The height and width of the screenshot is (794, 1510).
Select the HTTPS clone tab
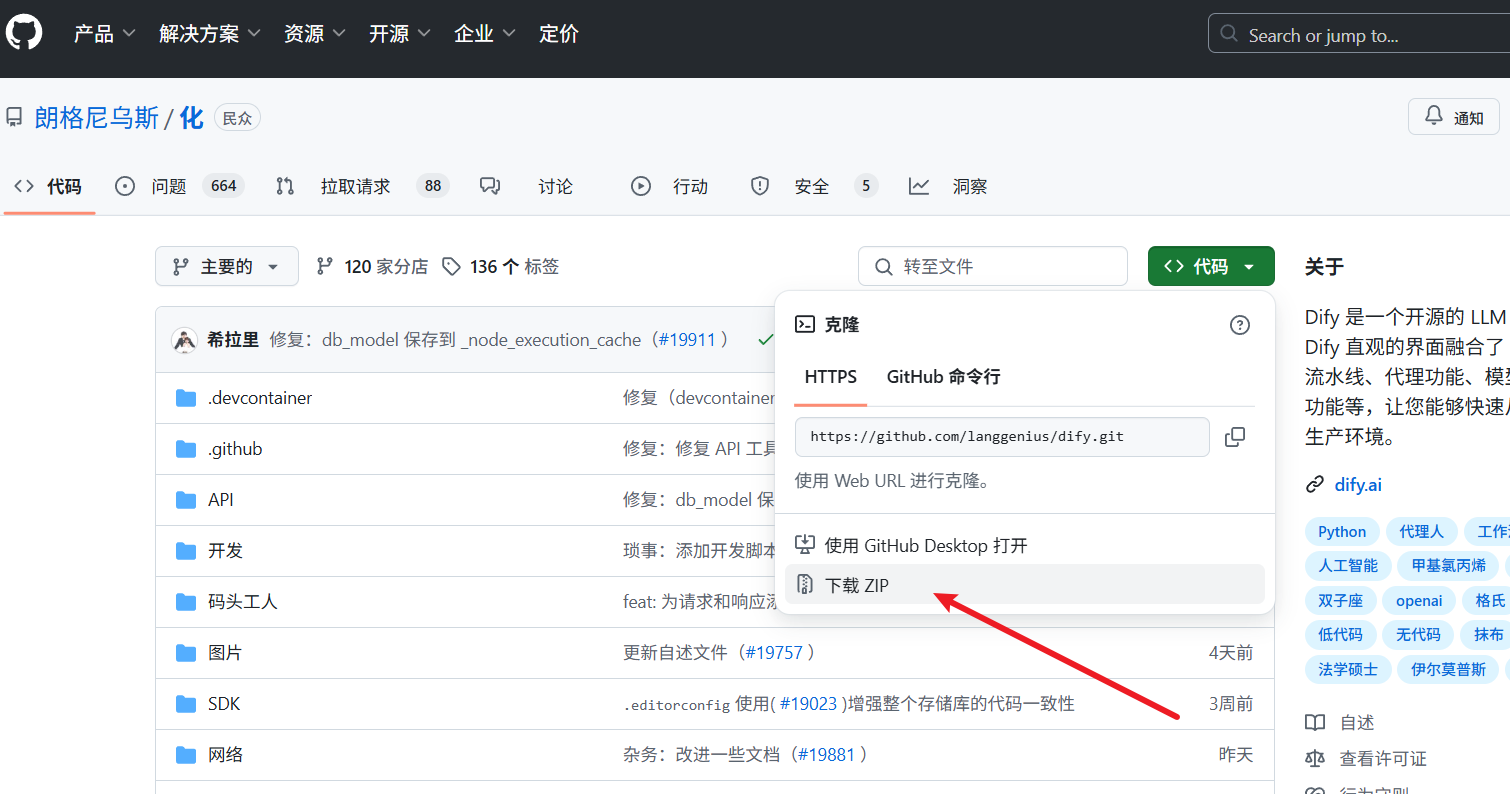click(831, 377)
